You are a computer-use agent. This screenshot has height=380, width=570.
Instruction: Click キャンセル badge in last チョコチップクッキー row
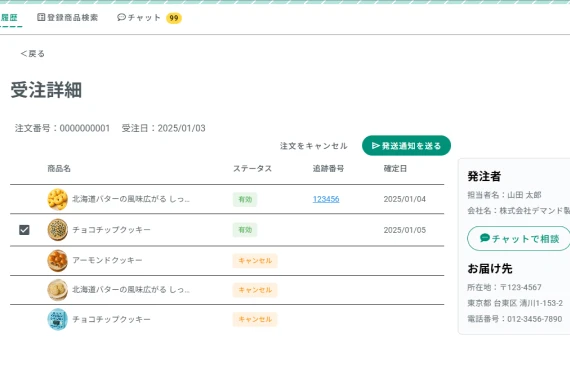click(255, 319)
